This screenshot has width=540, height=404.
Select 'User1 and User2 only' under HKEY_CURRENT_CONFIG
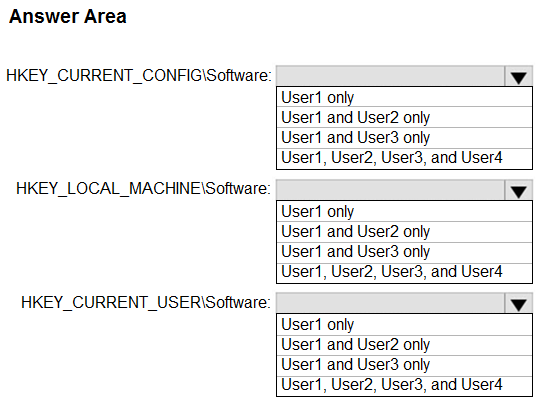404,117
